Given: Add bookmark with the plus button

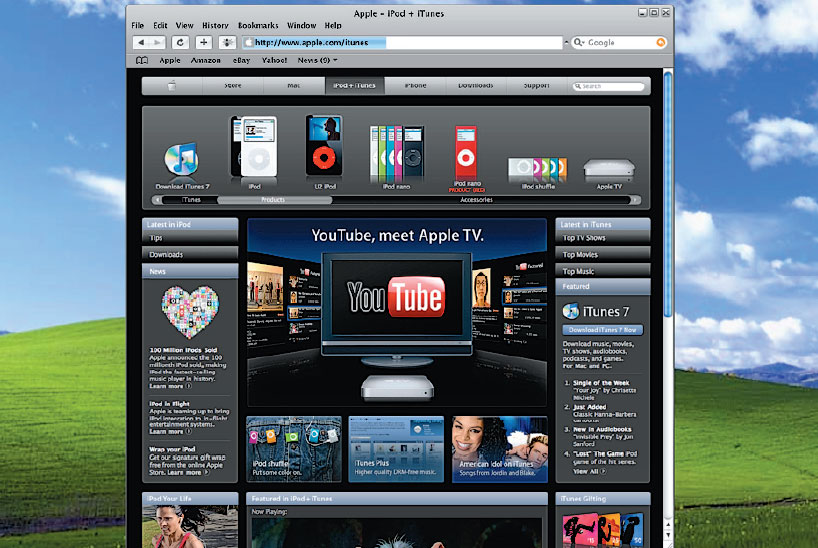Looking at the screenshot, I should pyautogui.click(x=204, y=42).
